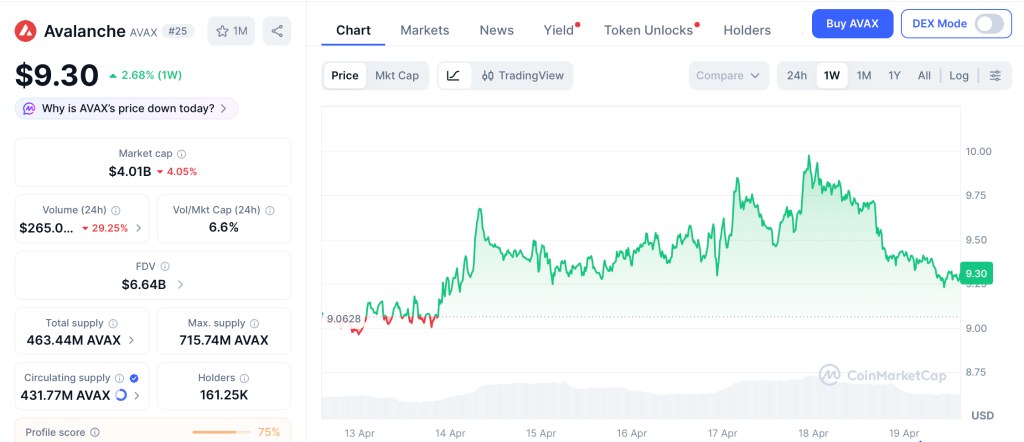This screenshot has height=442, width=1024.
Task: Open 'Why is AVAX's price down today?'
Action: click(x=127, y=108)
